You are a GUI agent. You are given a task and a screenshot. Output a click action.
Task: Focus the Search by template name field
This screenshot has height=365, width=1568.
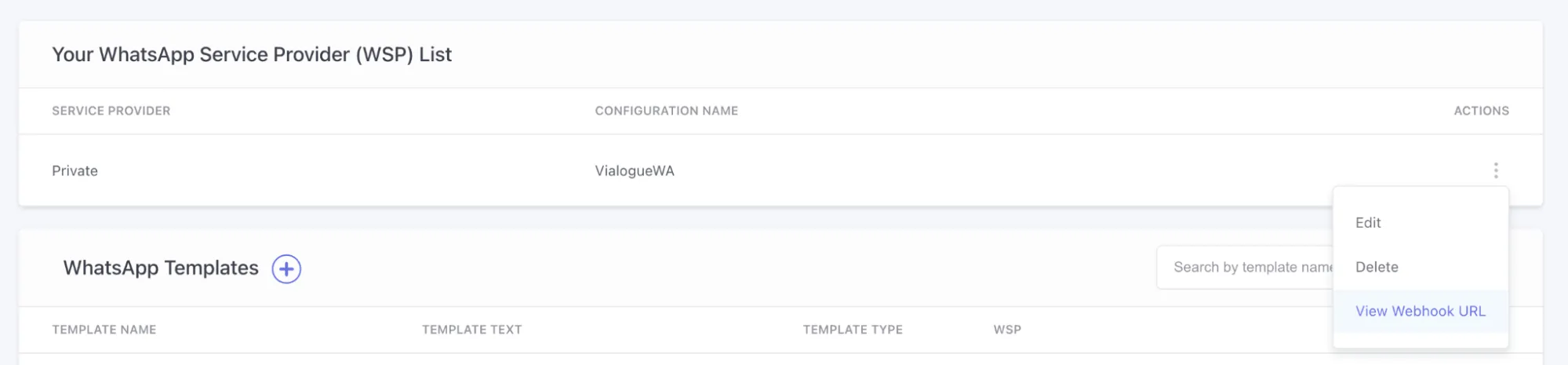tap(1246, 268)
